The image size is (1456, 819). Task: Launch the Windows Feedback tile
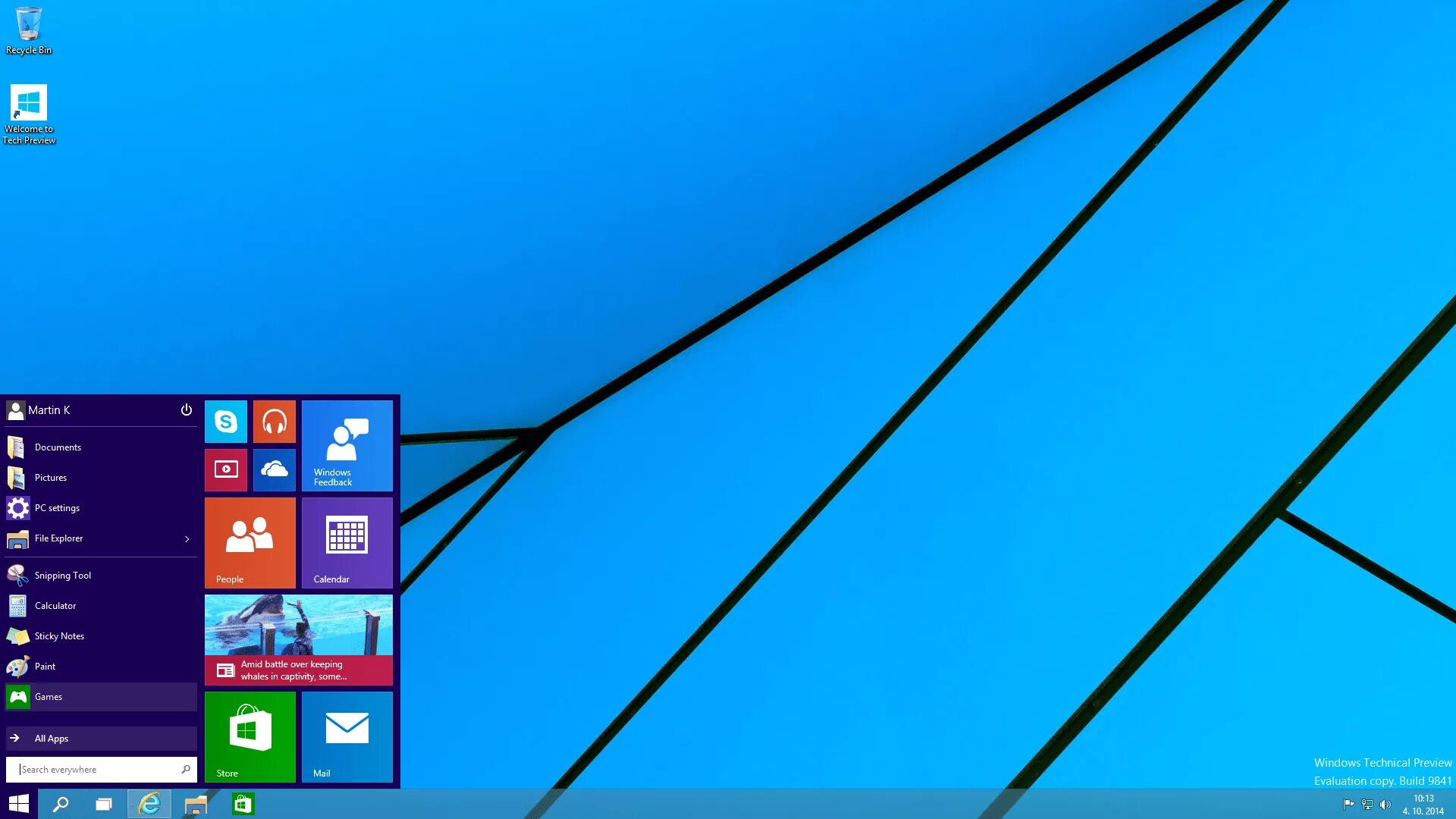tap(347, 446)
